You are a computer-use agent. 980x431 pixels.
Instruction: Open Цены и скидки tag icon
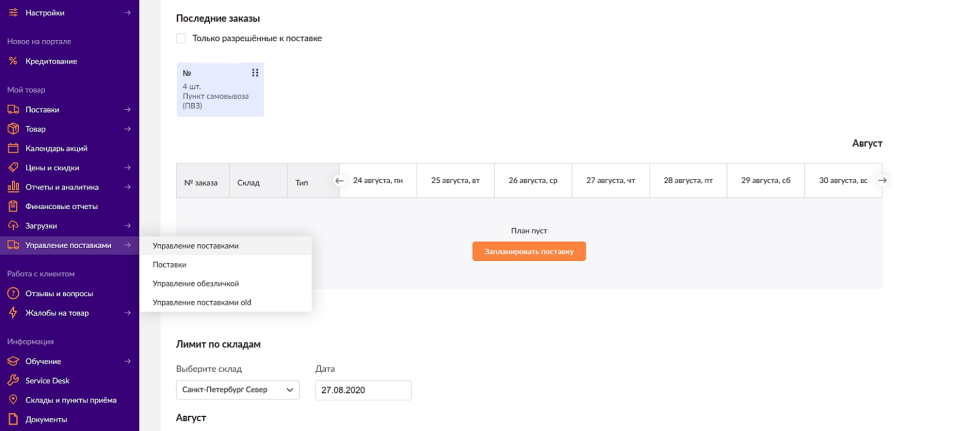click(x=13, y=168)
